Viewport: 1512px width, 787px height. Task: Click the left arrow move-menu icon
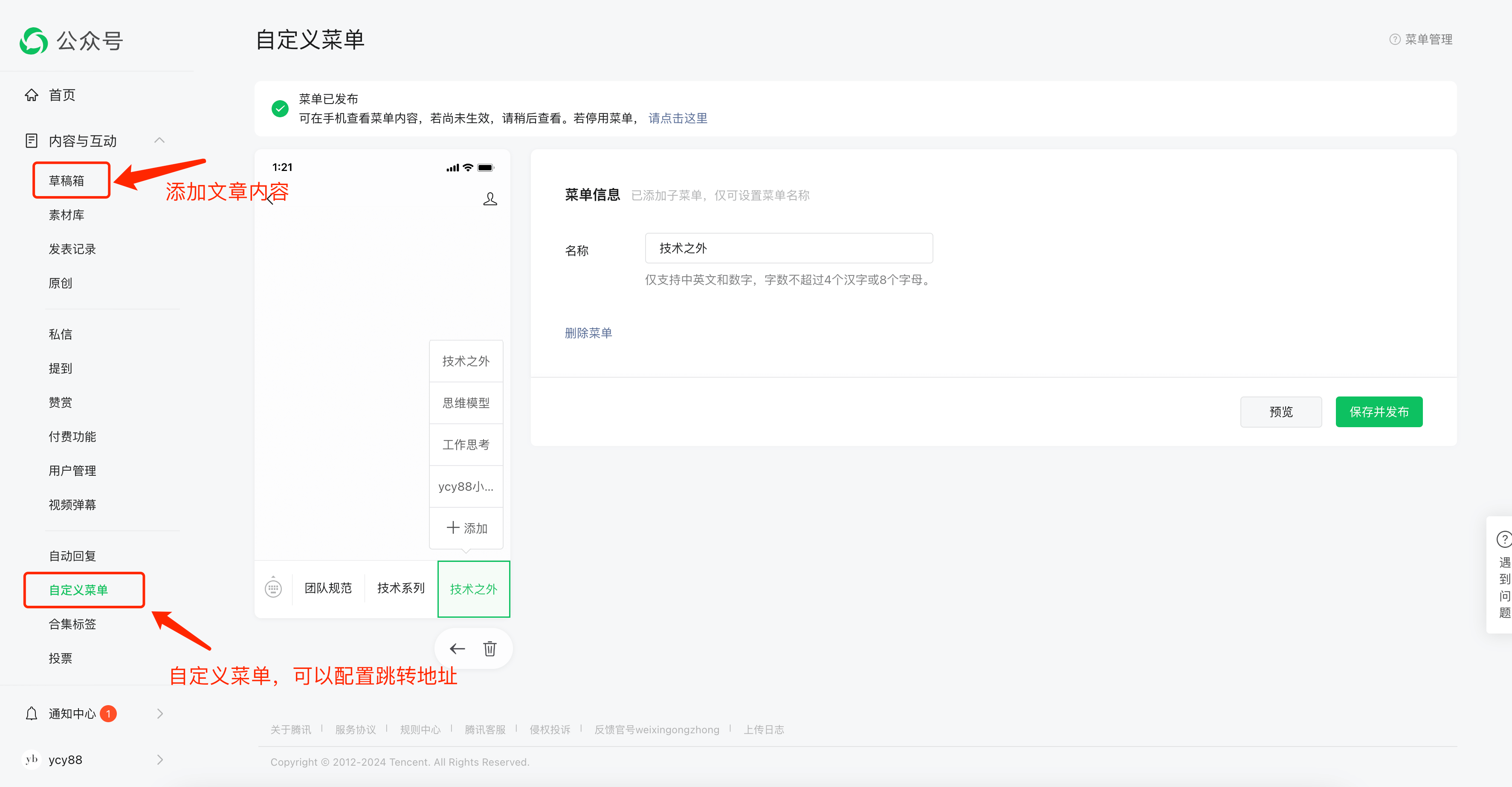pyautogui.click(x=457, y=648)
